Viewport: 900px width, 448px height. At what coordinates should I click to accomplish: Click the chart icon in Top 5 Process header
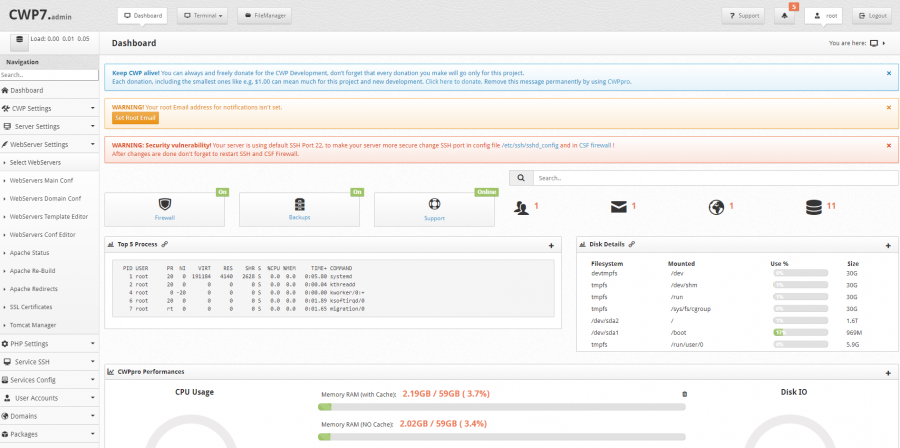(x=111, y=244)
